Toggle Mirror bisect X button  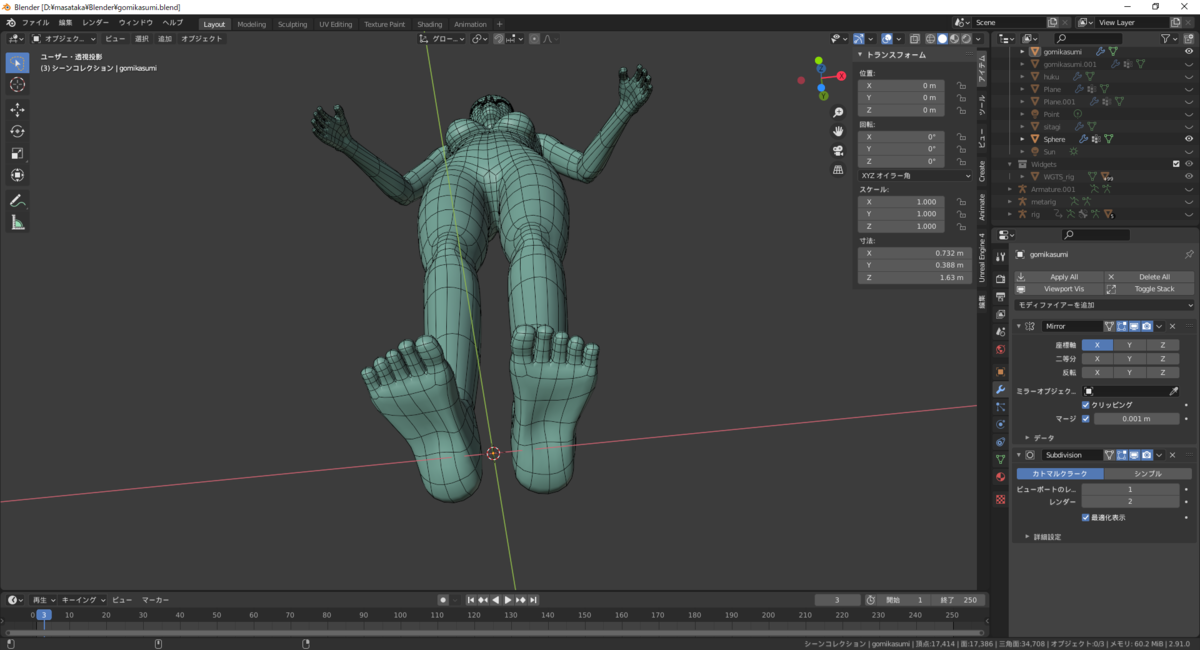coord(1097,358)
